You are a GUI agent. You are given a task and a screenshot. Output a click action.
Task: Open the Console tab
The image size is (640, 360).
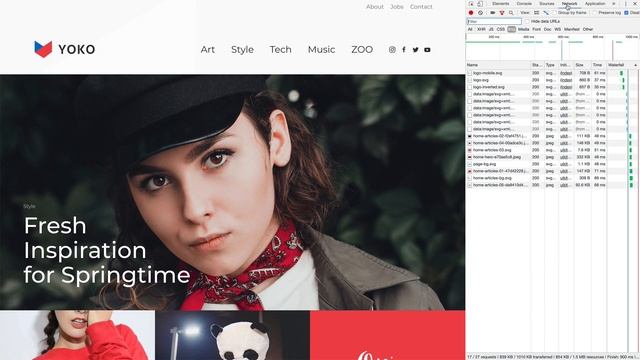tap(524, 4)
